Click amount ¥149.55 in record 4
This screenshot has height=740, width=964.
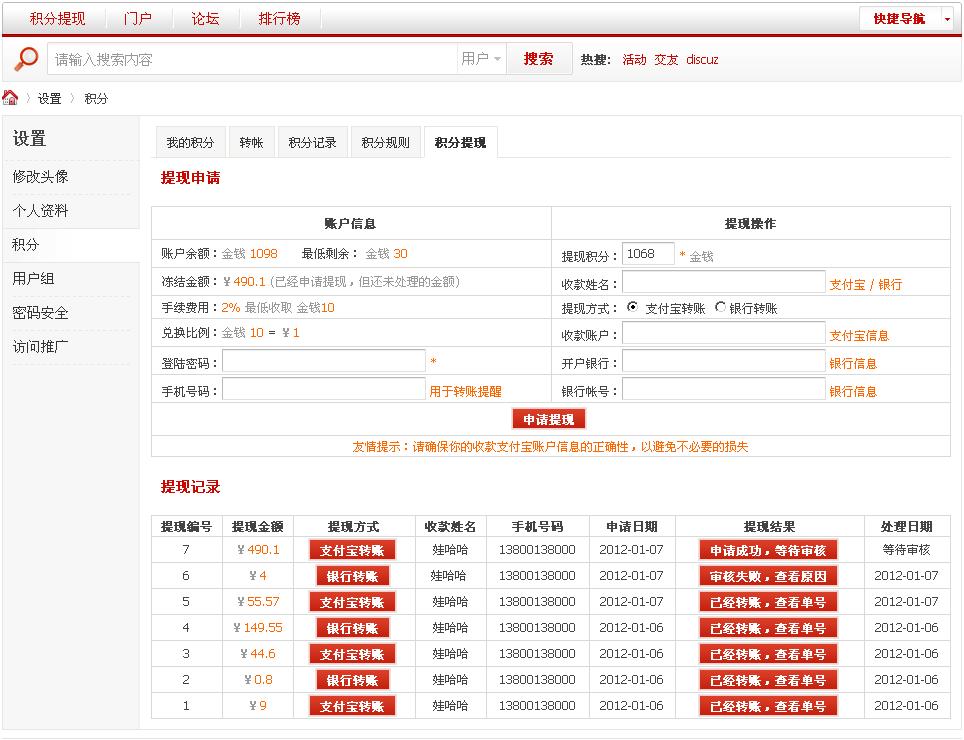tap(258, 628)
